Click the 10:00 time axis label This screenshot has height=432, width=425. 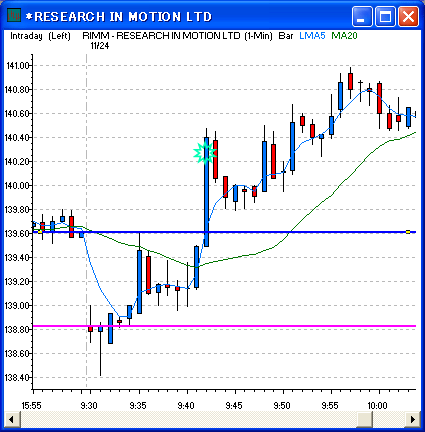[377, 406]
